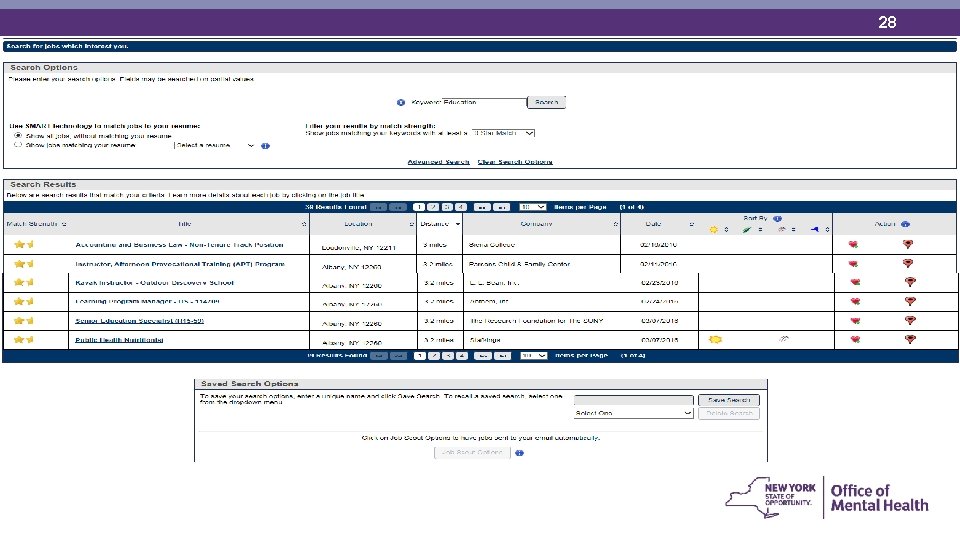Select Show all jobs without matching resume
Image resolution: width=960 pixels, height=540 pixels.
click(18, 135)
